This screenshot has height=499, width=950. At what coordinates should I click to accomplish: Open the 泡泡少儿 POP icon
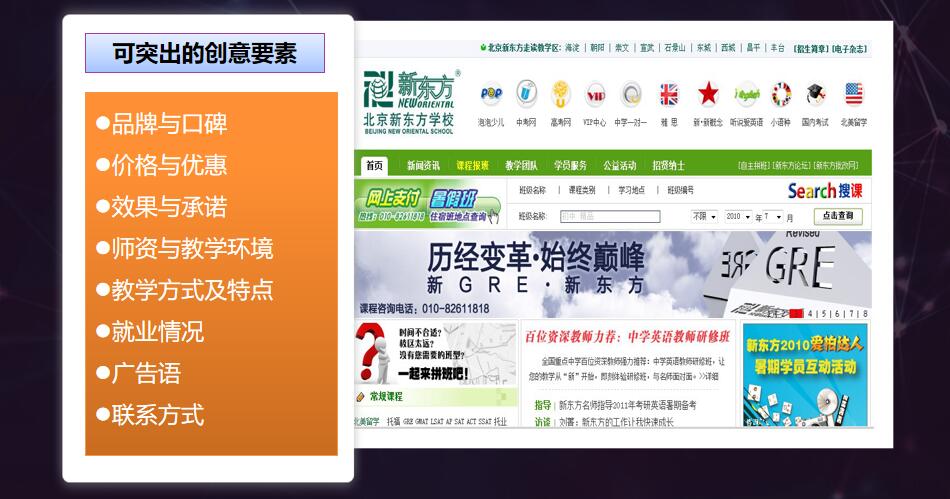click(491, 94)
